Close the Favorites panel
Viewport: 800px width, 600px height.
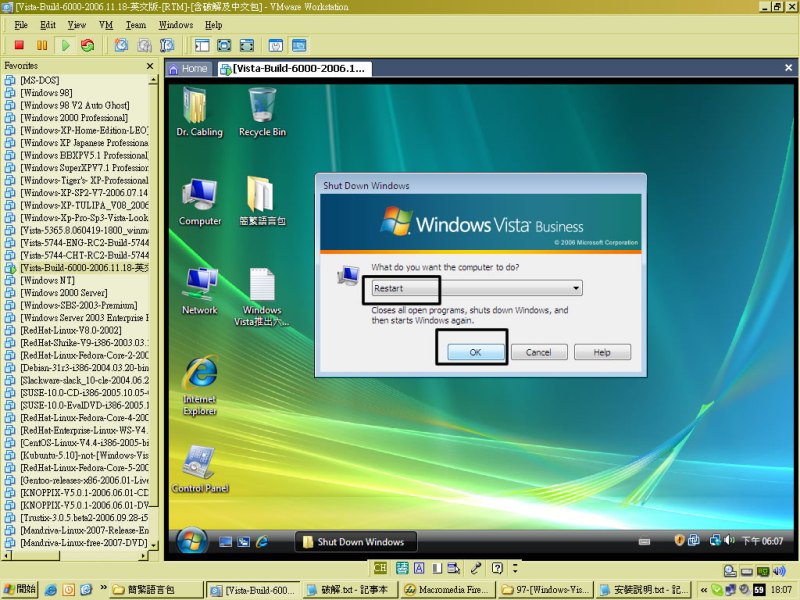[x=149, y=66]
